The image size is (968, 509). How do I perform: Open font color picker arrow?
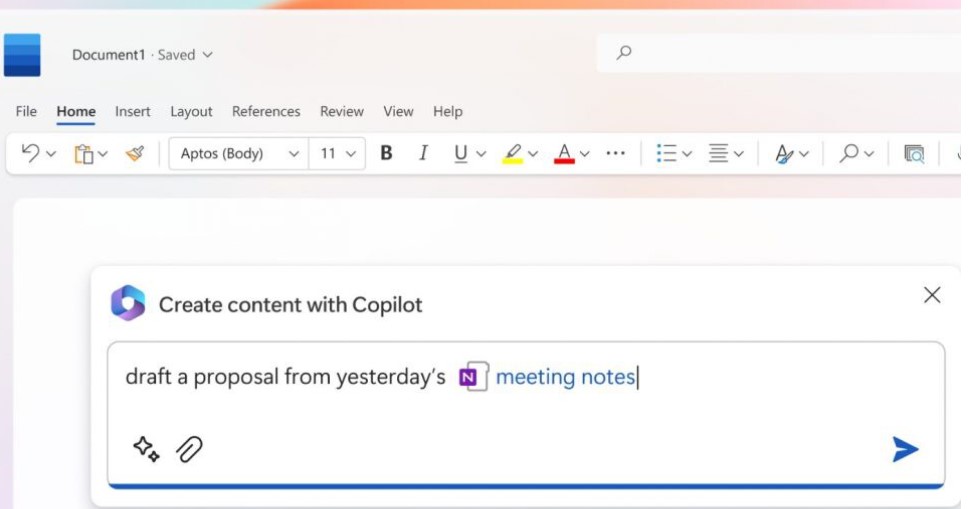point(585,154)
